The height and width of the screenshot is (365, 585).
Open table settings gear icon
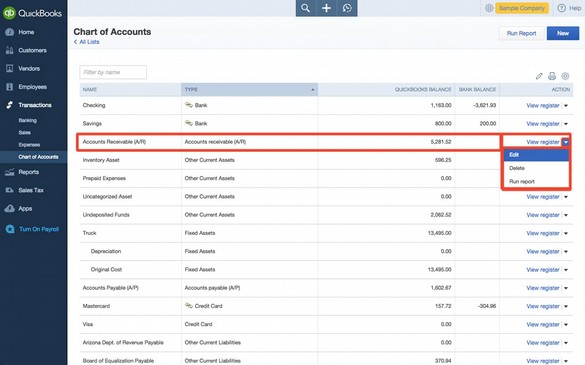[x=565, y=76]
